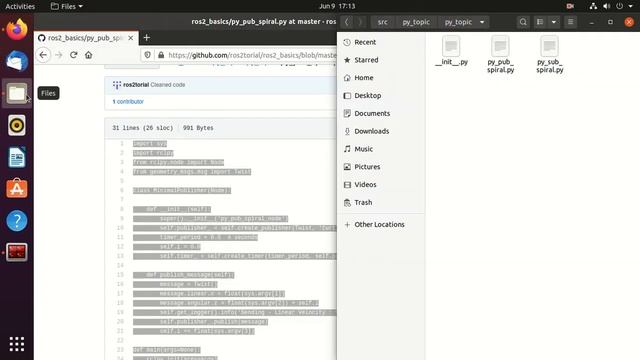Open Documents in the Files sidebar
640x360 pixels.
(x=381, y=113)
